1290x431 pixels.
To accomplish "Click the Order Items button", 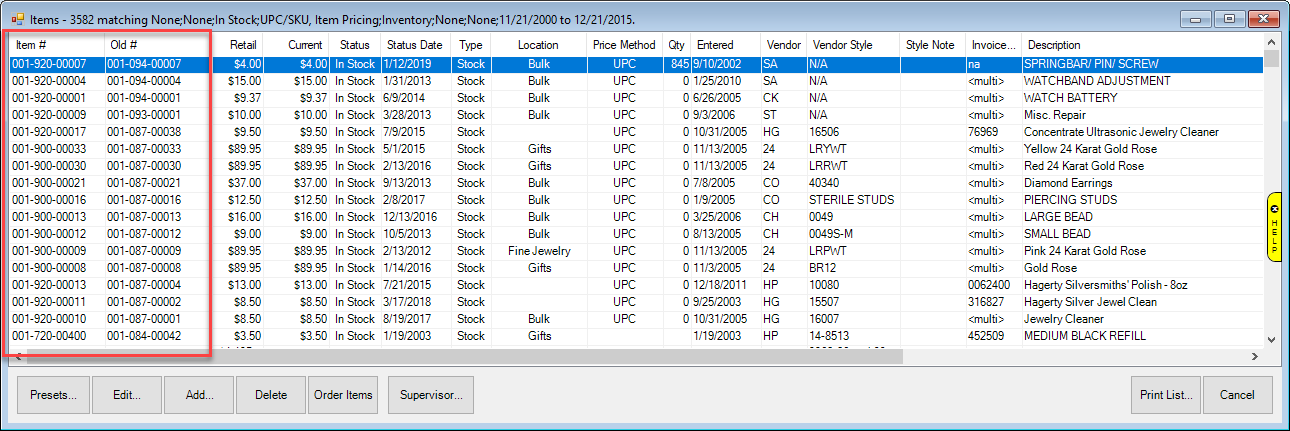I will [343, 395].
